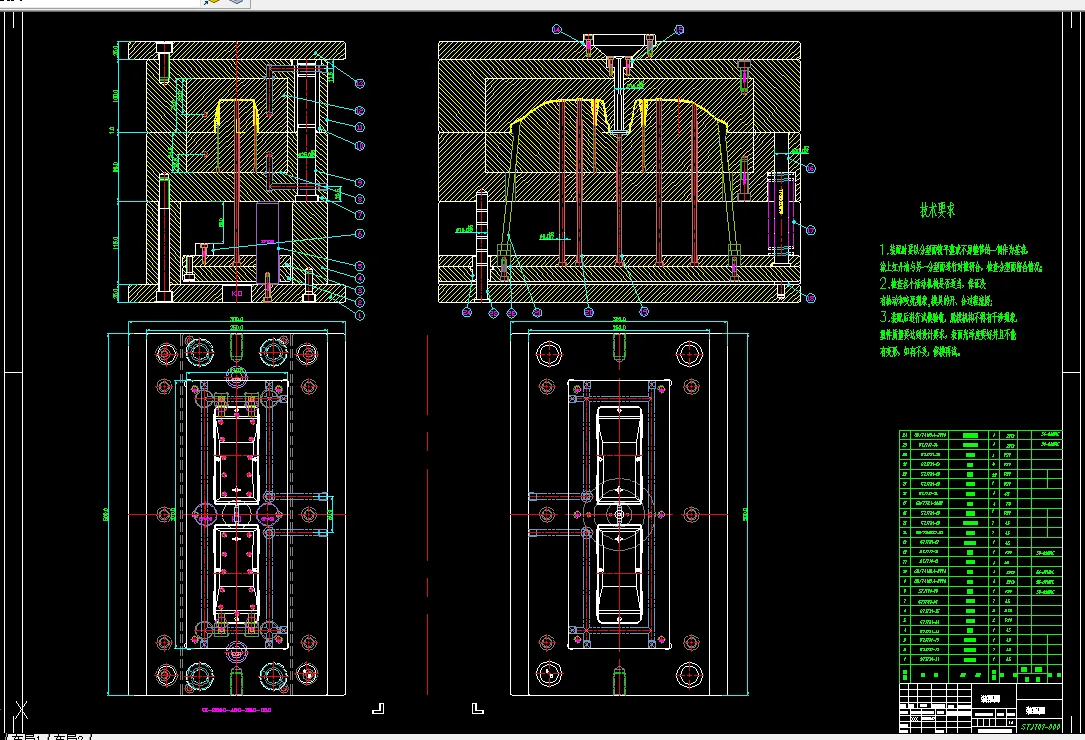Select part balloon number 8
The image size is (1085, 740).
point(360,199)
